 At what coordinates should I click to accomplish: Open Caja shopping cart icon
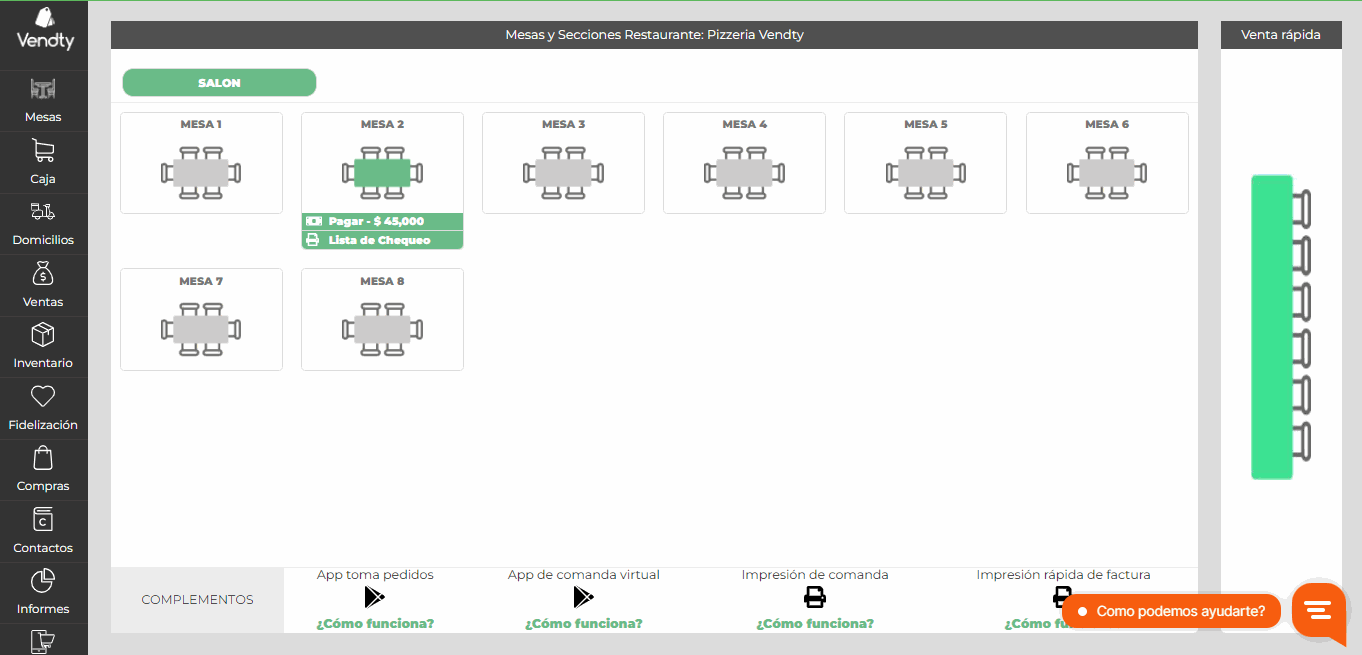click(x=43, y=151)
